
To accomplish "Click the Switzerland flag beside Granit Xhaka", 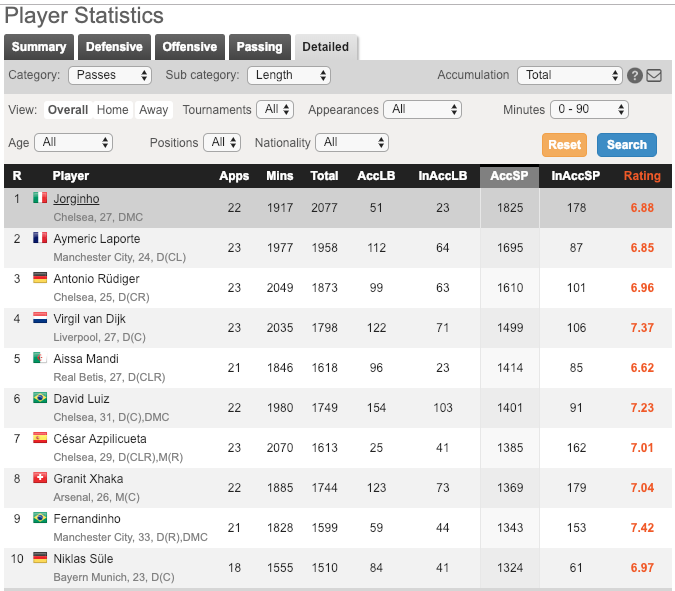I will coord(40,478).
